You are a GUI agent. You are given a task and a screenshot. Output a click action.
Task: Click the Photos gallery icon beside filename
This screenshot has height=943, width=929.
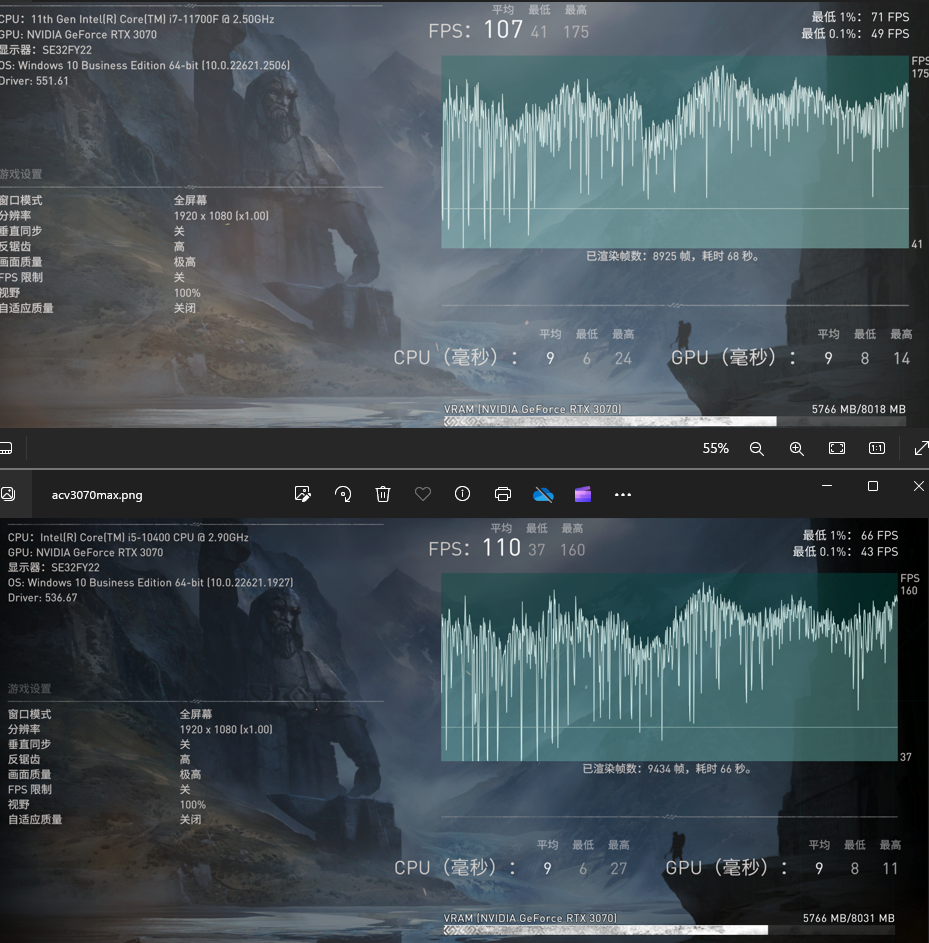(8, 494)
